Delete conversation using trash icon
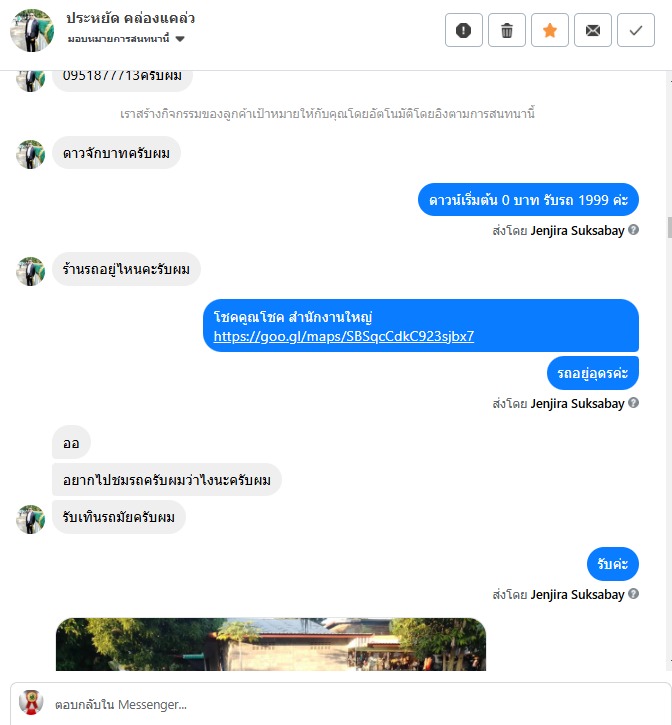 coord(507,31)
